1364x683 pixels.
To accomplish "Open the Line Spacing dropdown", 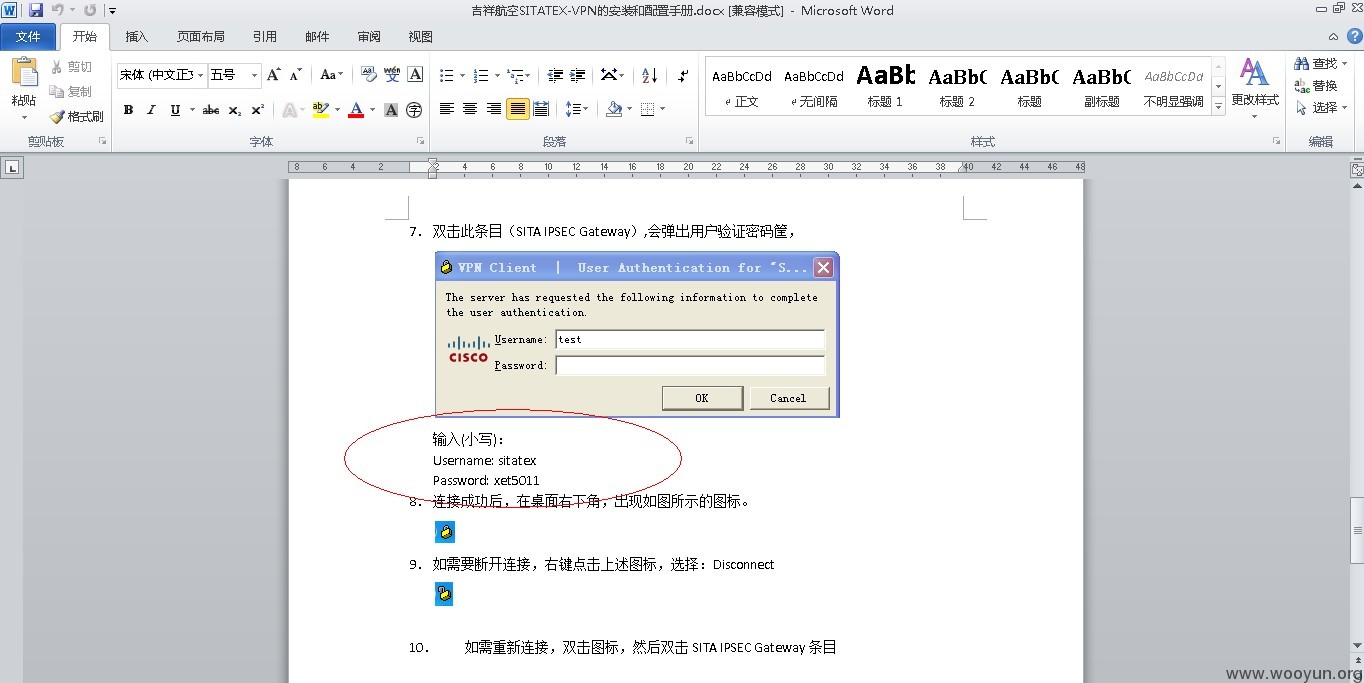I will click(x=575, y=109).
